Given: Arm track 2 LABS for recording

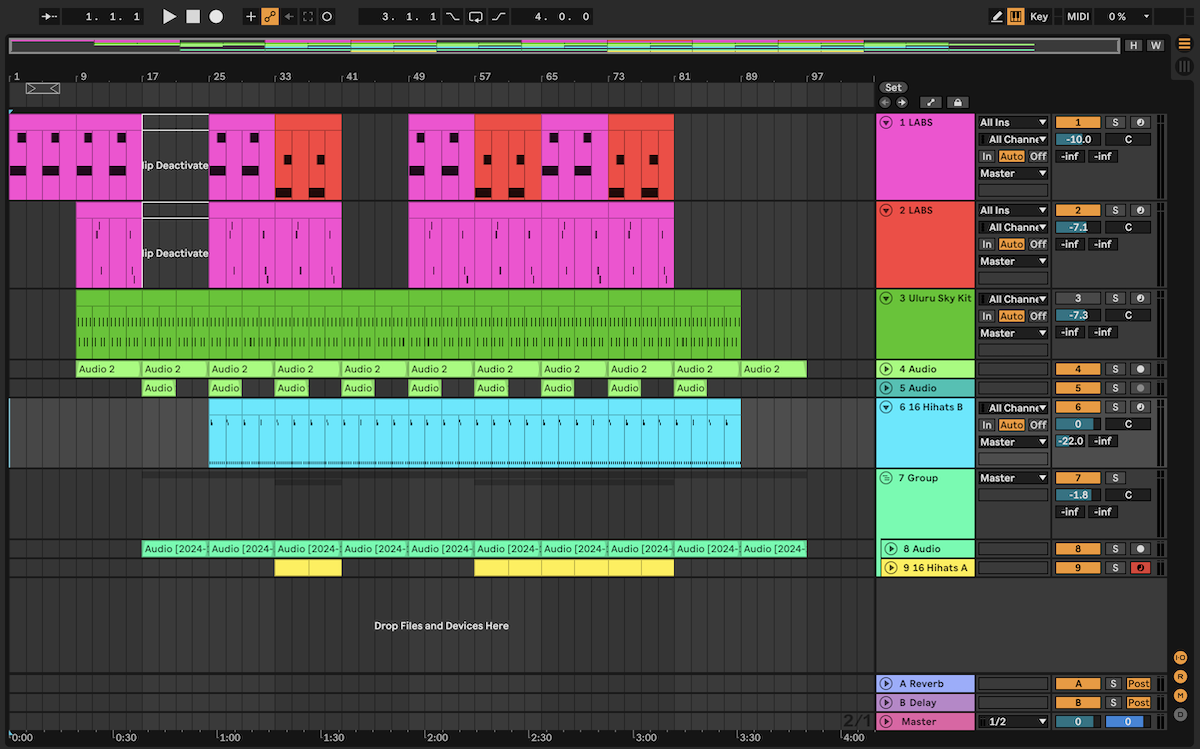Looking at the screenshot, I should click(1140, 211).
